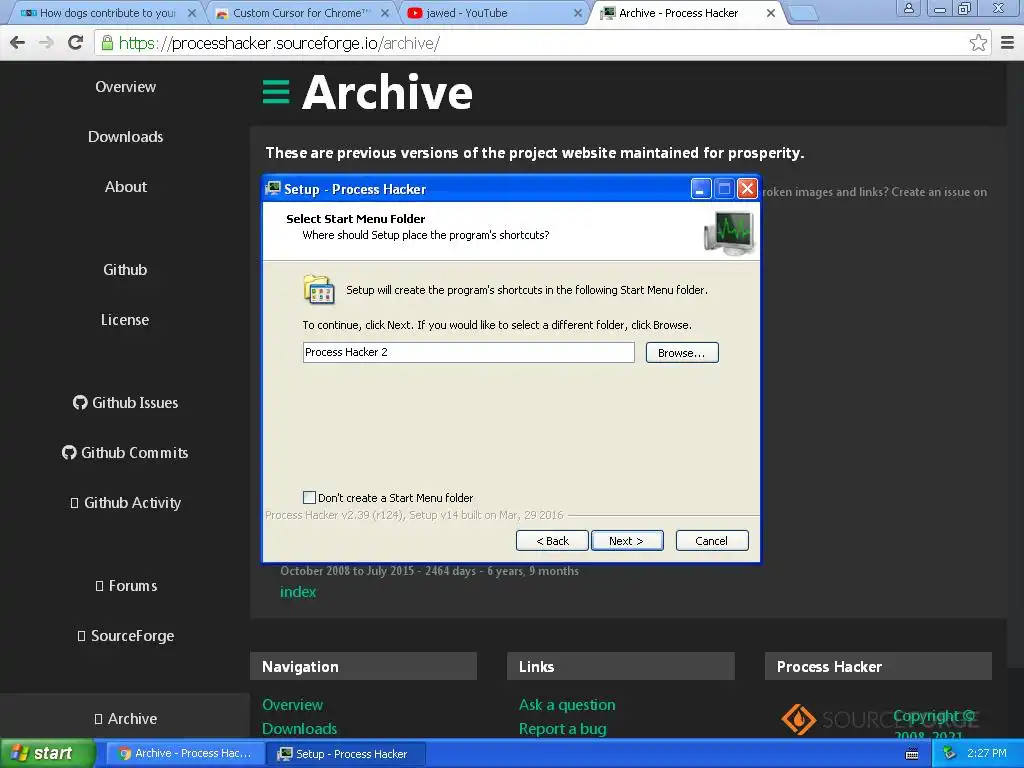Screen dimensions: 1024x768
Task: Close the Archive - Process Hacker tab
Action: 771,13
